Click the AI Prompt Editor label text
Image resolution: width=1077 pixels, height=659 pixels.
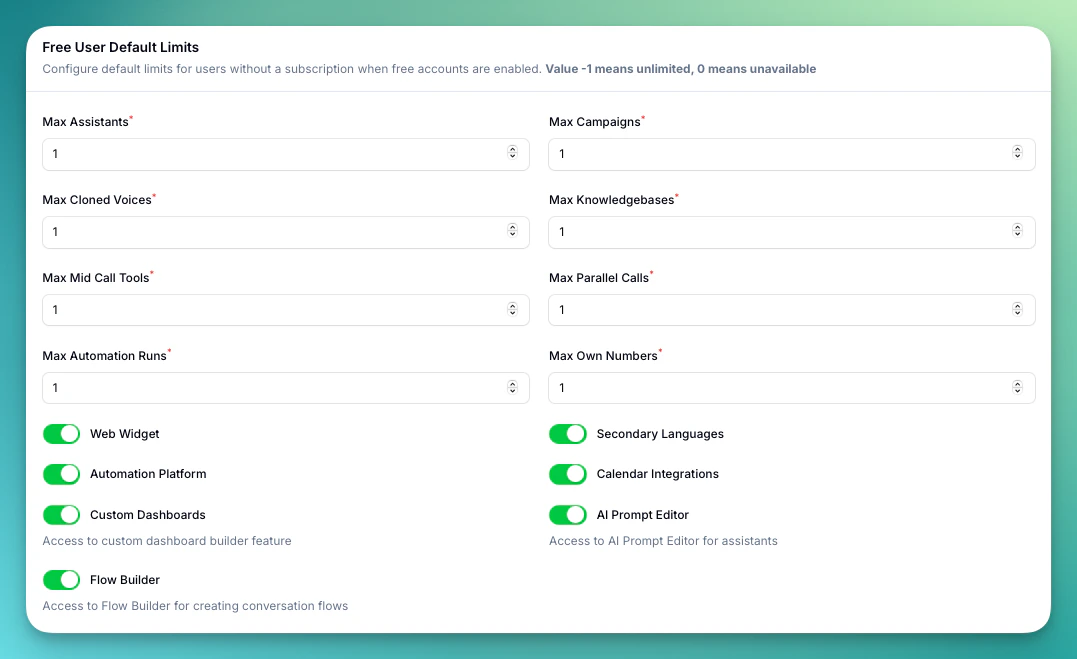[x=642, y=515]
